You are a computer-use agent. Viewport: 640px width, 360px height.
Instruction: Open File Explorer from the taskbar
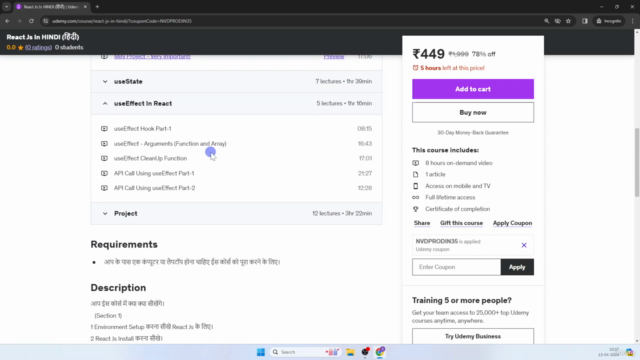coord(350,352)
